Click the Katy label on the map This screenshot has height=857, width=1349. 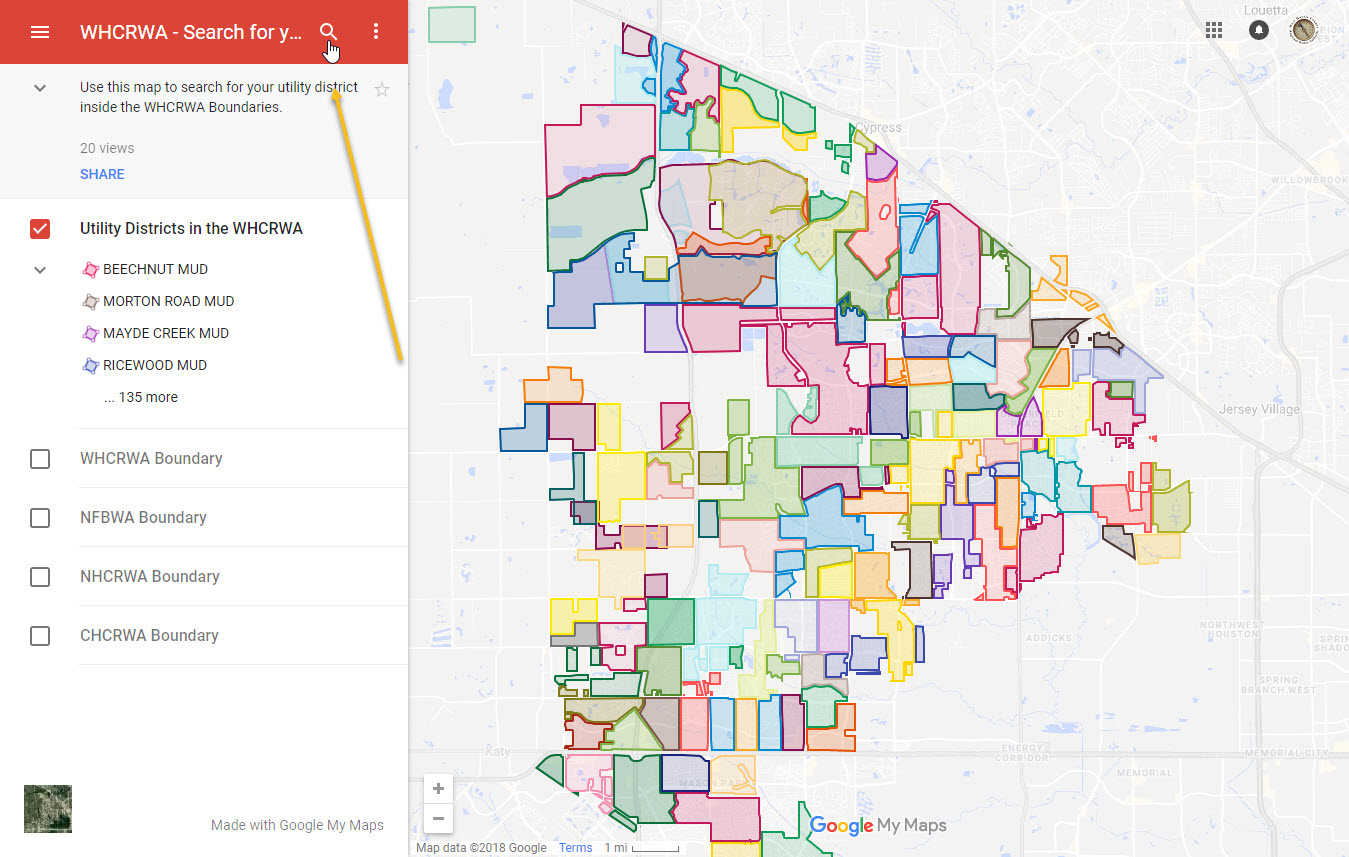coord(497,750)
